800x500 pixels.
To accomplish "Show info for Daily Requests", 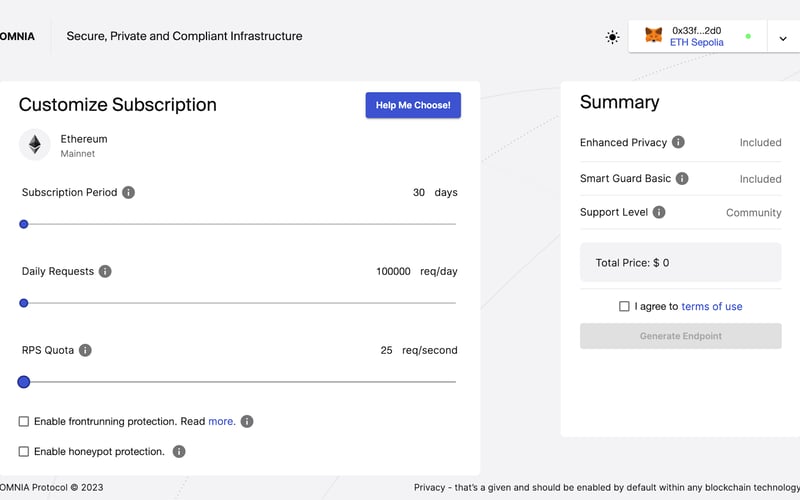I will click(x=105, y=271).
